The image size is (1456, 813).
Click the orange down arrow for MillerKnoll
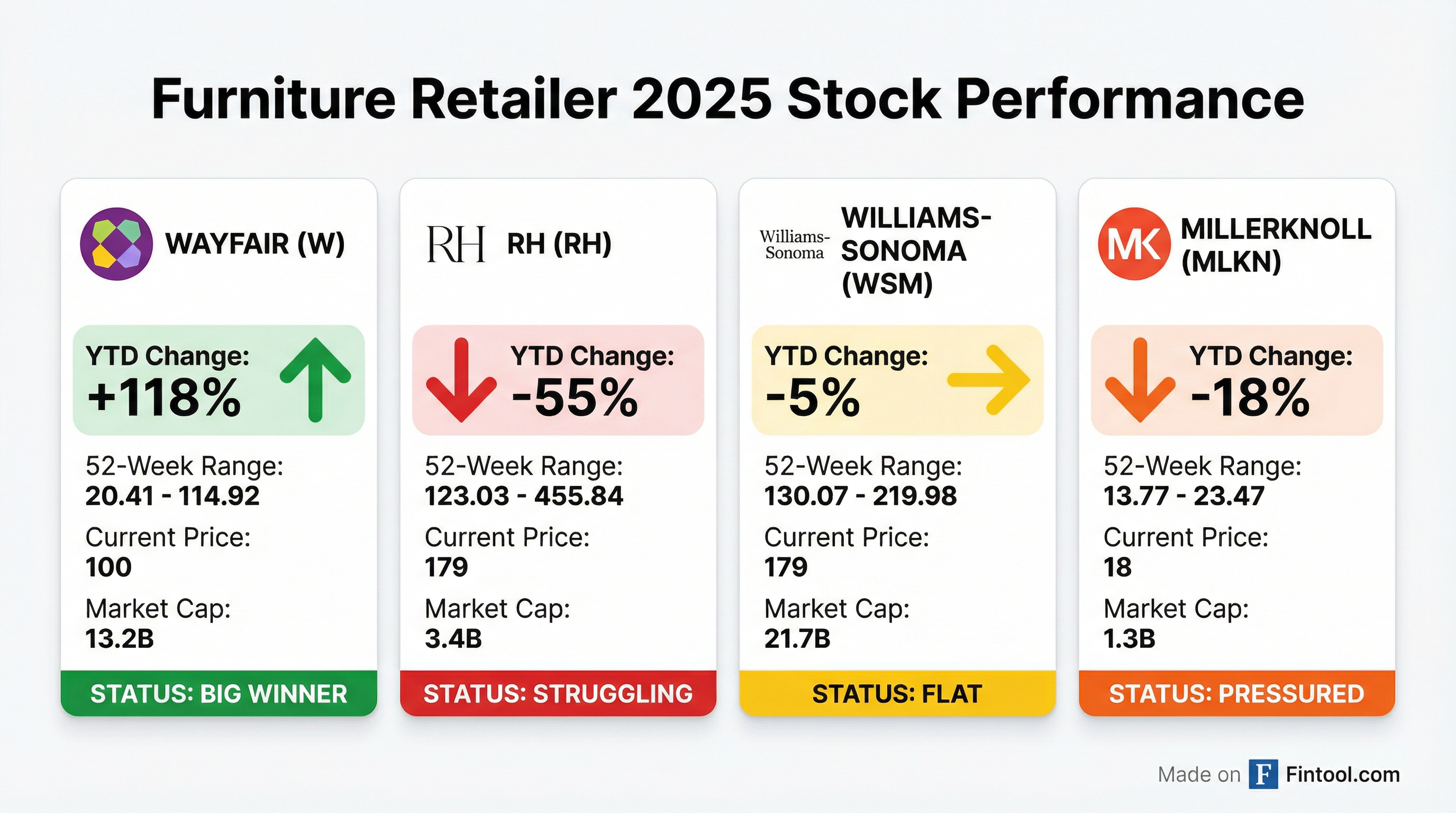point(1140,380)
